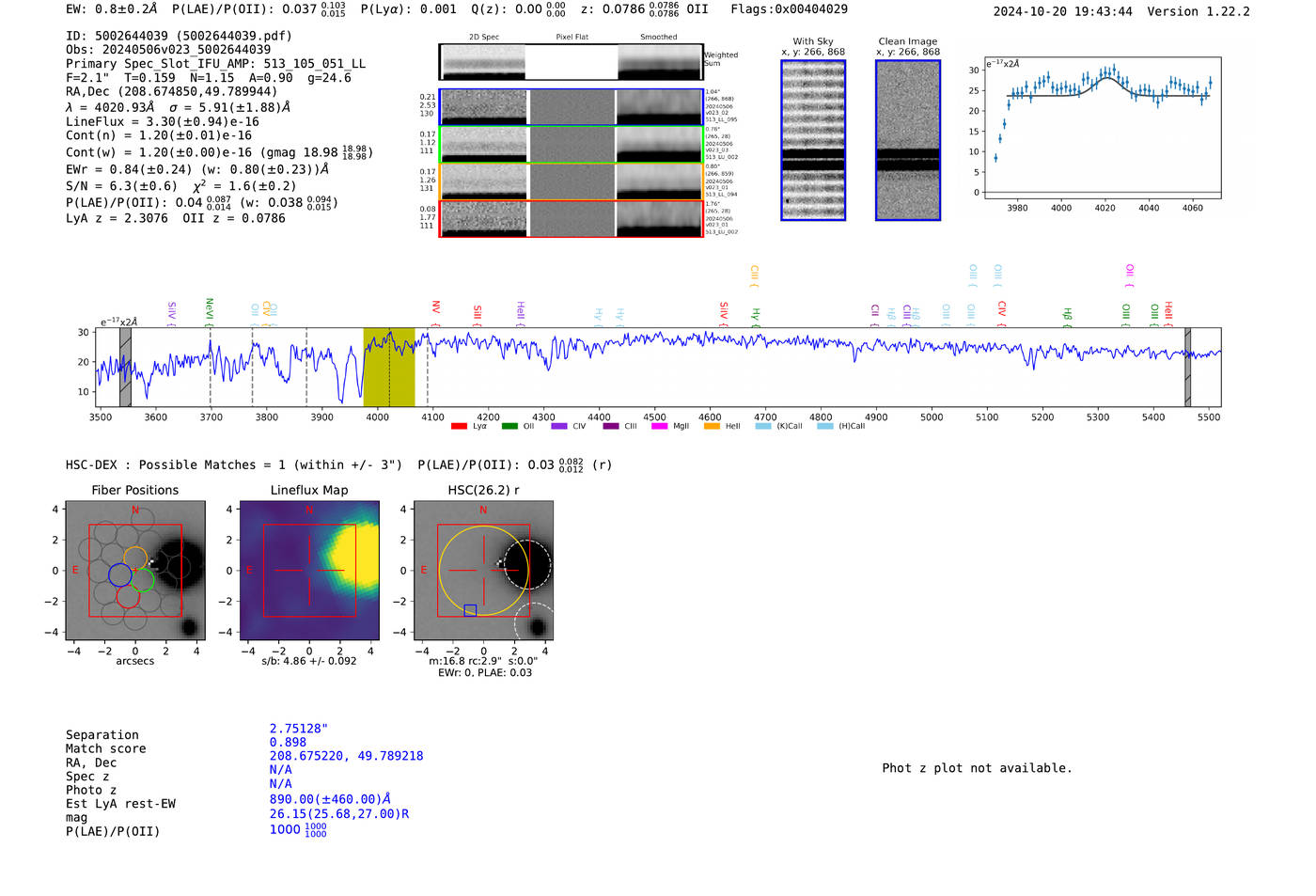
Task: Open the Fiber Positions image
Action: (135, 571)
